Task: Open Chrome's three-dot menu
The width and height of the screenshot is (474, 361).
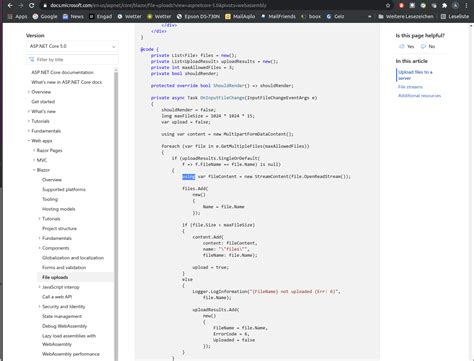Action: click(x=466, y=5)
